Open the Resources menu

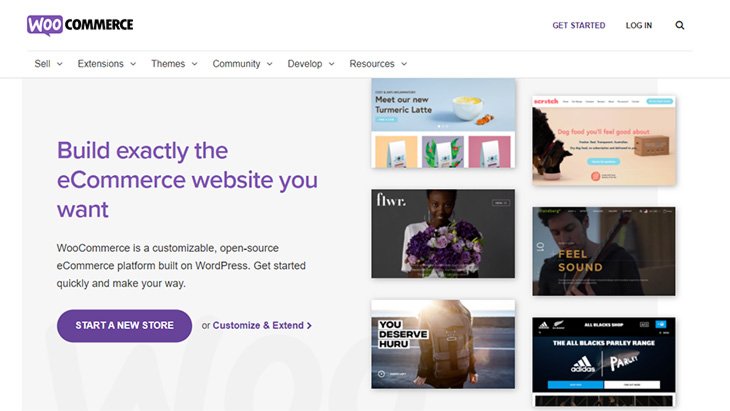[x=372, y=64]
